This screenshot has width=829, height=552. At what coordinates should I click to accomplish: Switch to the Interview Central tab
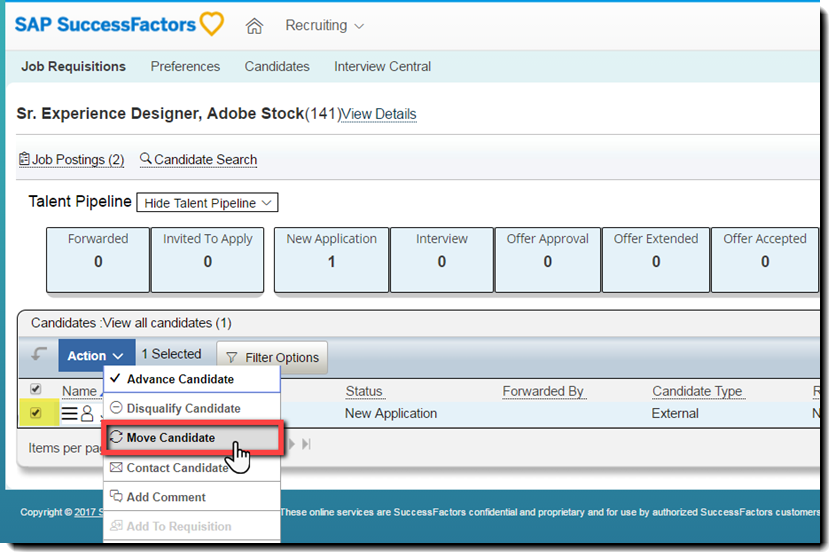(x=382, y=67)
